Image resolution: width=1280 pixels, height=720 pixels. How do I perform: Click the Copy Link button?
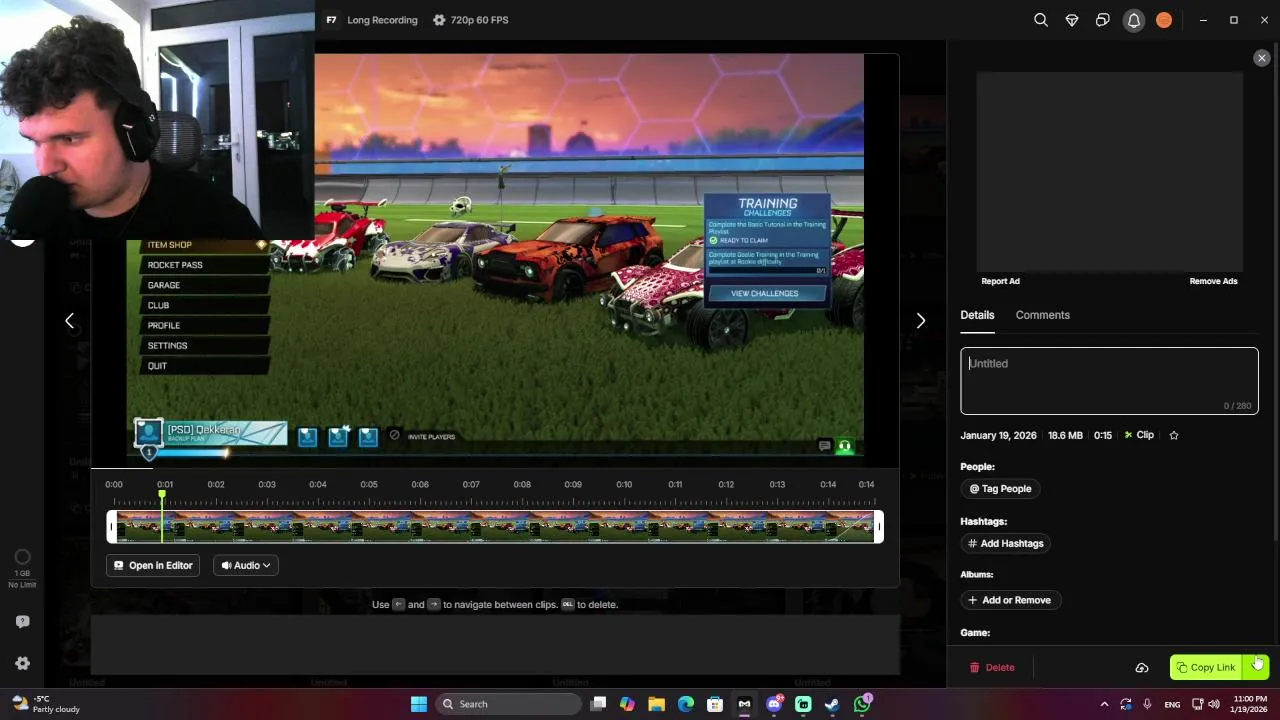pyautogui.click(x=1207, y=667)
